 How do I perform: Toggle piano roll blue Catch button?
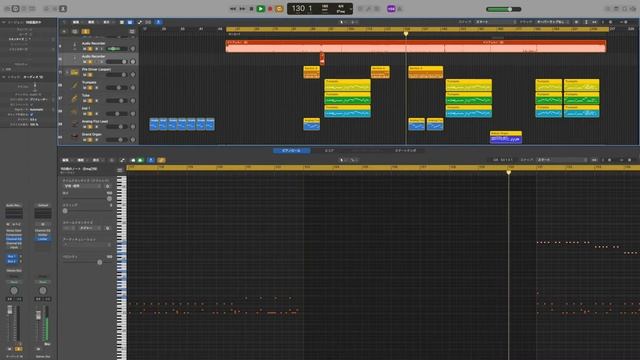(x=151, y=160)
